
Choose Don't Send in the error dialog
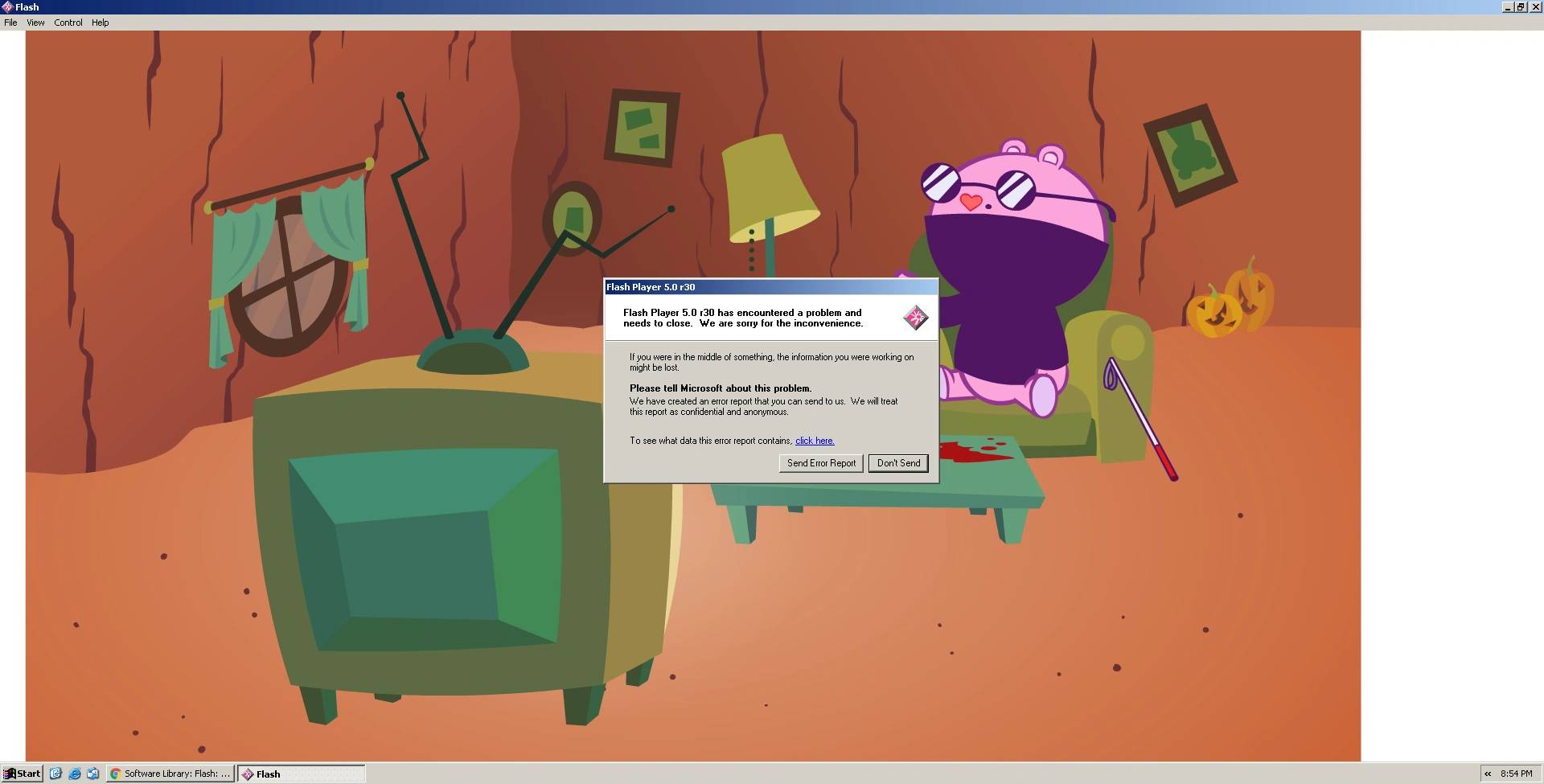(x=898, y=463)
